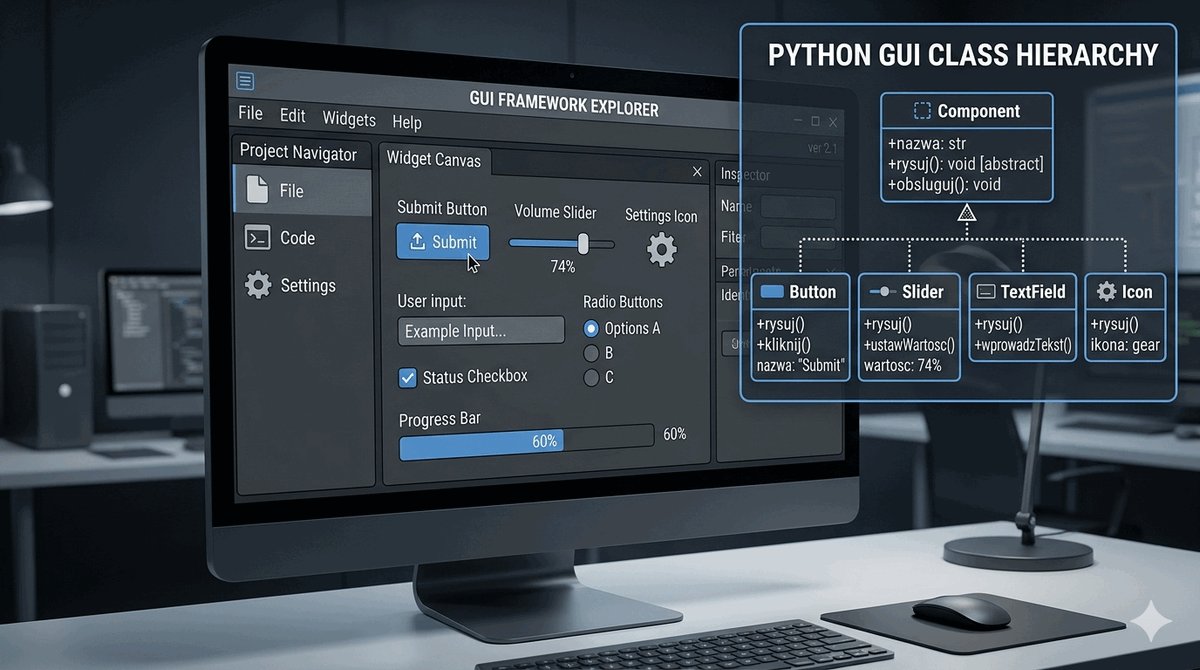This screenshot has width=1200, height=670.
Task: Select radio button B
Action: pos(591,353)
